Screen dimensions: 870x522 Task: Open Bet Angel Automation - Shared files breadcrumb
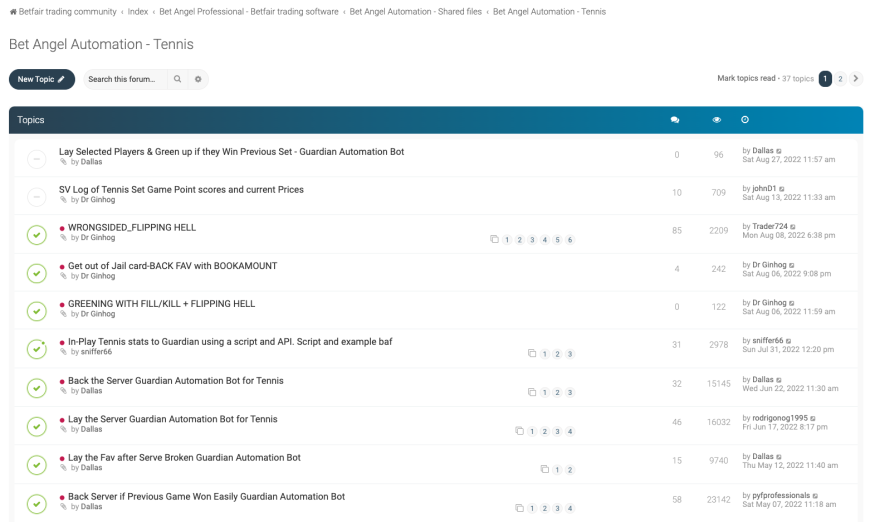(x=416, y=12)
